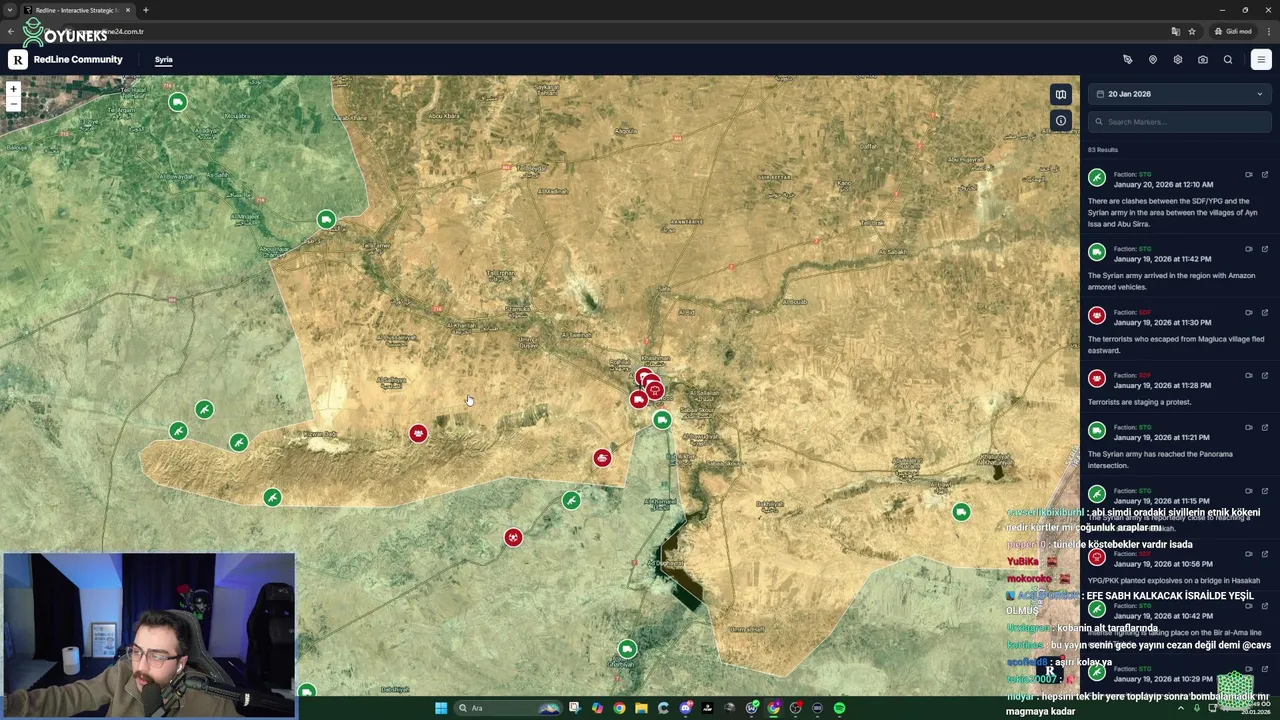Select the draw pen tool in header
Viewport: 1280px width, 720px height.
[x=1128, y=60]
